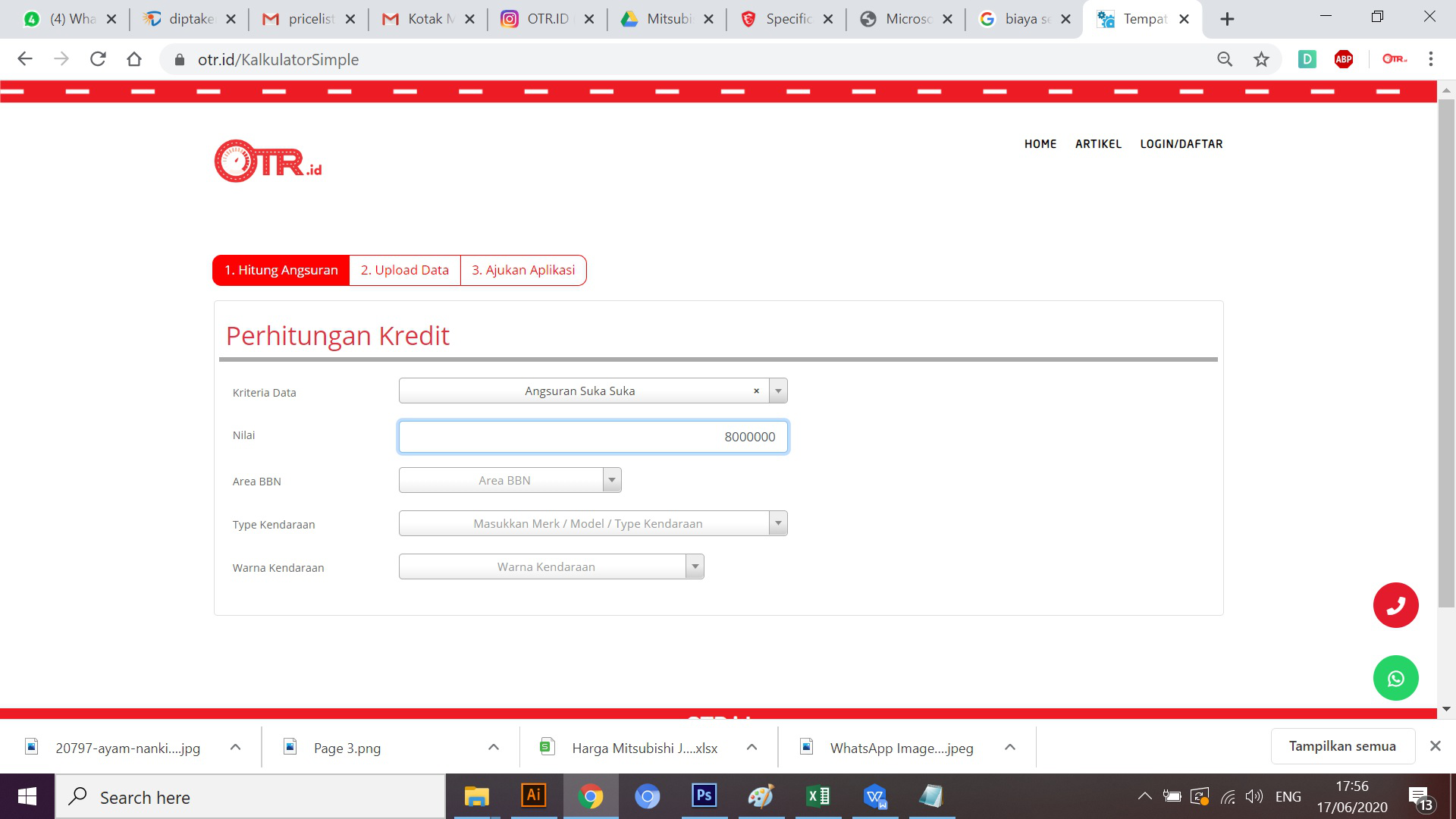This screenshot has width=1456, height=819.
Task: Click the browser reload button
Action: (x=98, y=59)
